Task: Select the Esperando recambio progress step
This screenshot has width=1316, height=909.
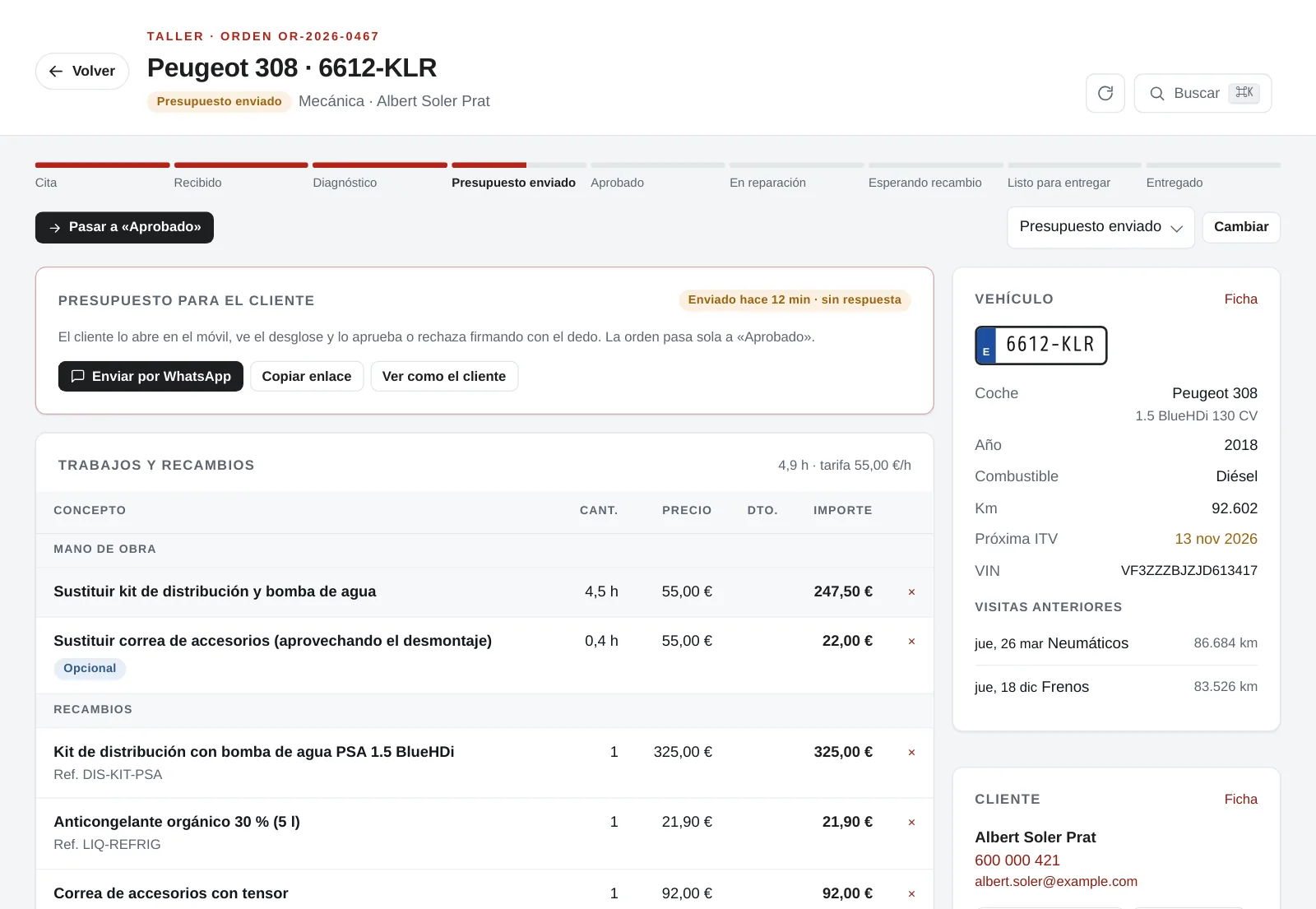Action: pos(936,176)
